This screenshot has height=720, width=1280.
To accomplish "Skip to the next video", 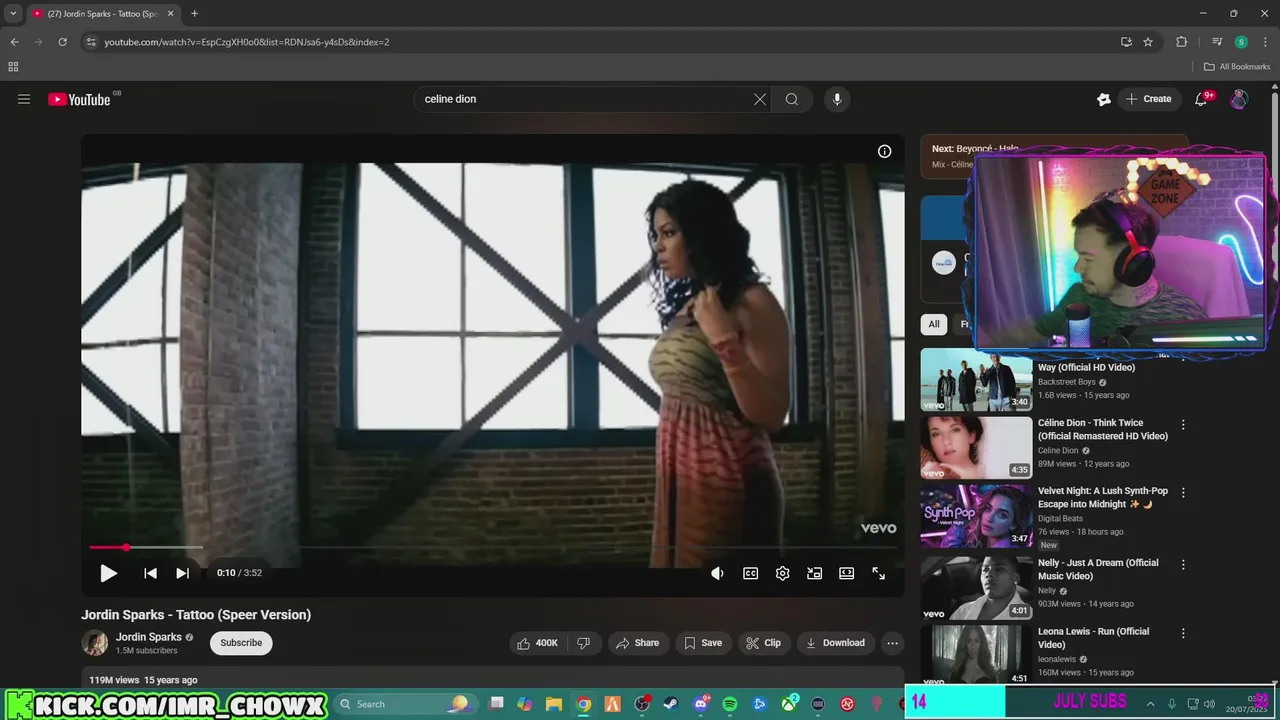I will pyautogui.click(x=182, y=573).
